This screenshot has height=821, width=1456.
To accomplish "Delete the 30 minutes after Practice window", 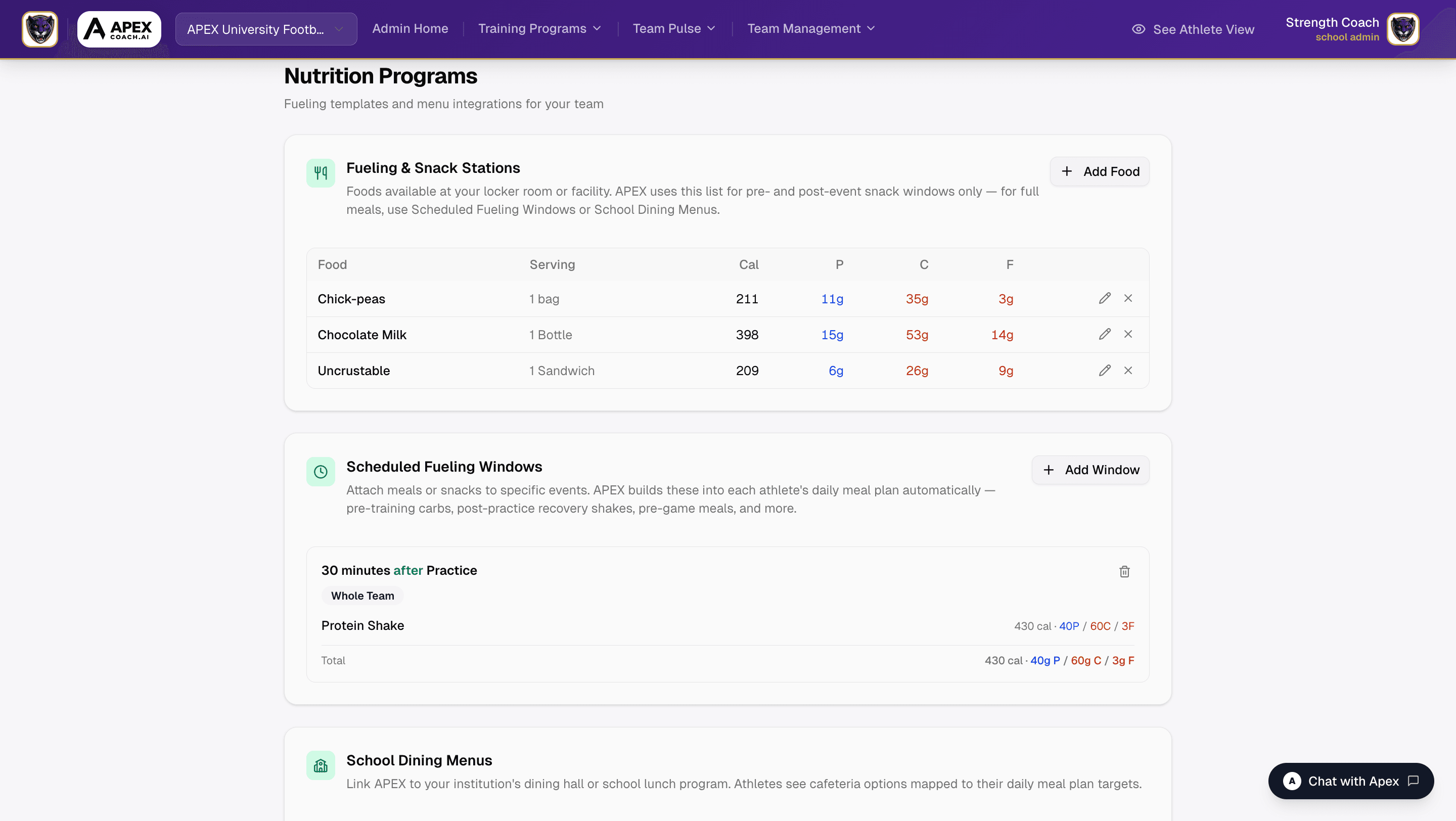I will point(1124,572).
